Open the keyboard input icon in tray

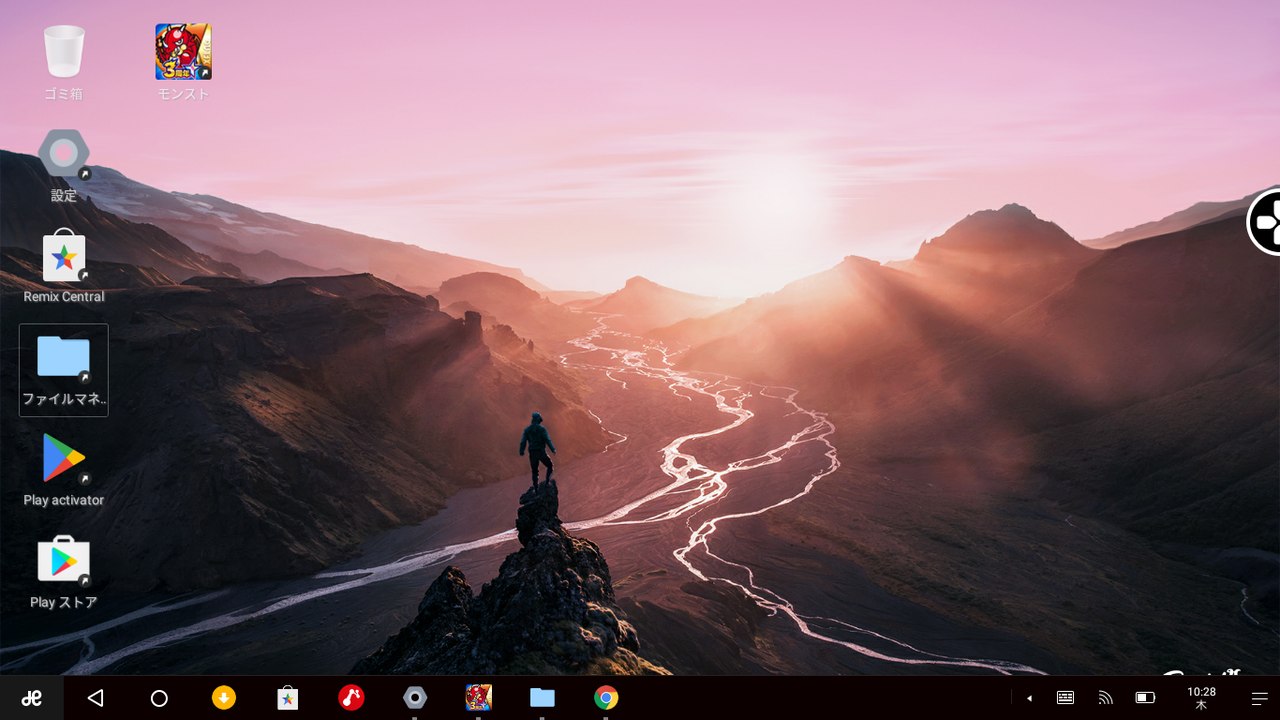tap(1066, 698)
